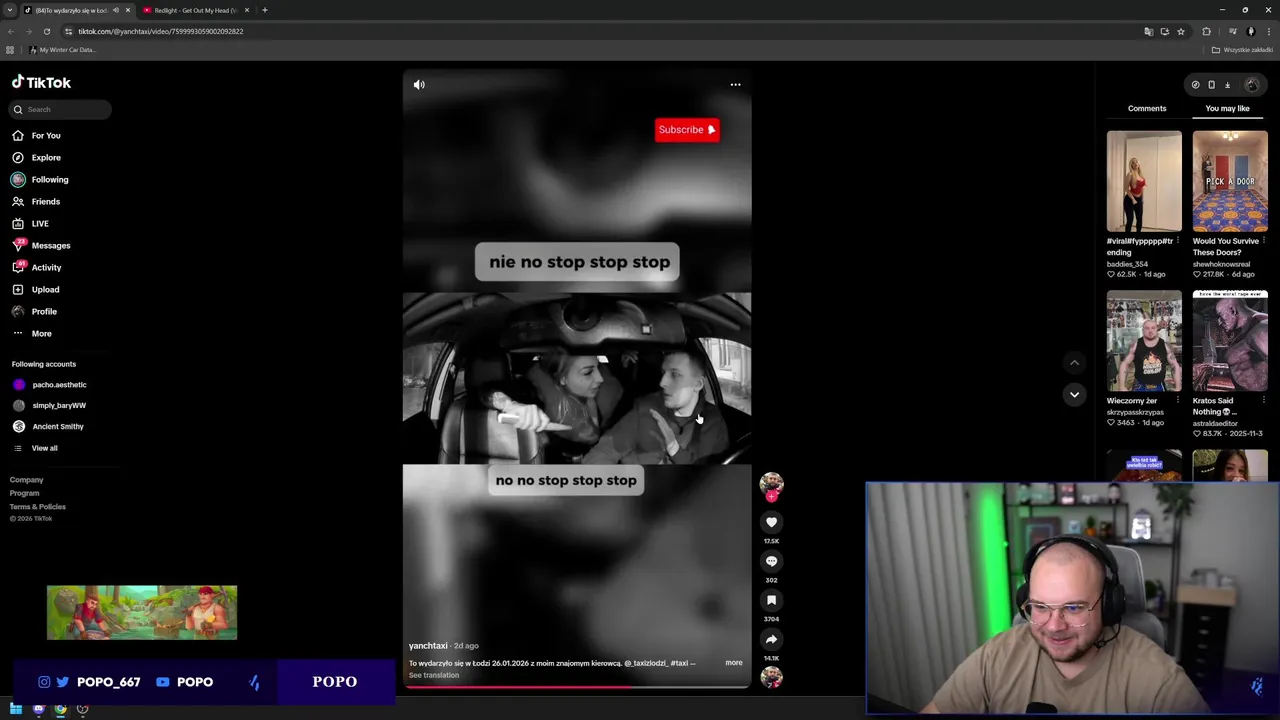
Task: Open the sound disc at the video's bottom
Action: click(771, 677)
